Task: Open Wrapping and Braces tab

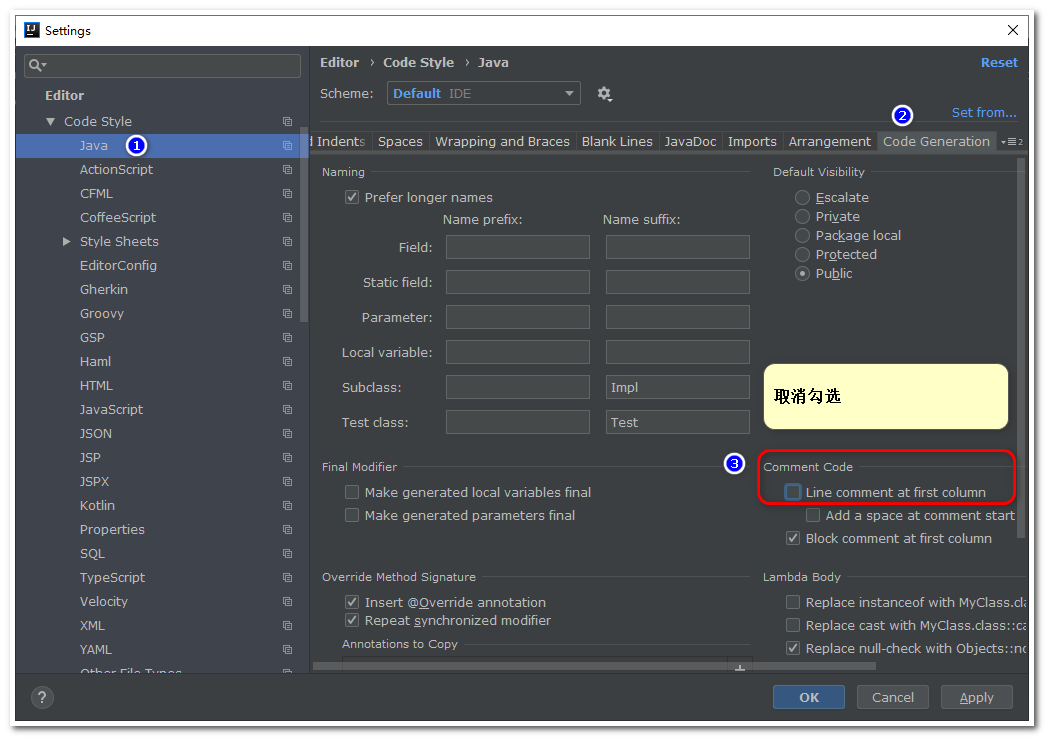Action: click(x=503, y=141)
